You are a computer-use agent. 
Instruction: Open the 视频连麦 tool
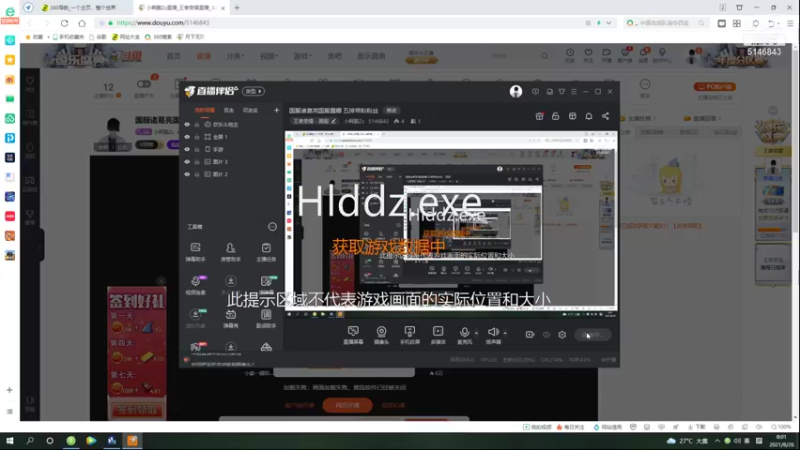coord(195,285)
